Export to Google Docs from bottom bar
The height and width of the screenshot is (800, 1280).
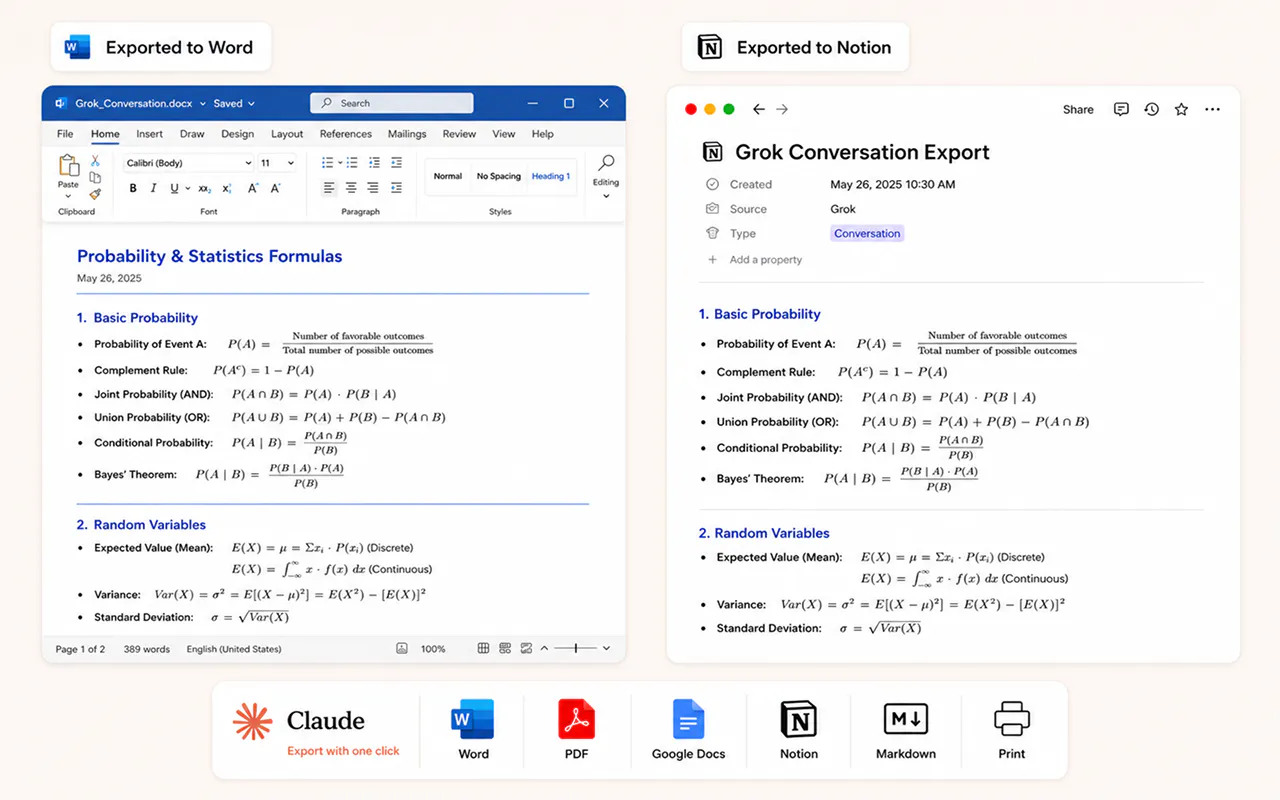(688, 730)
